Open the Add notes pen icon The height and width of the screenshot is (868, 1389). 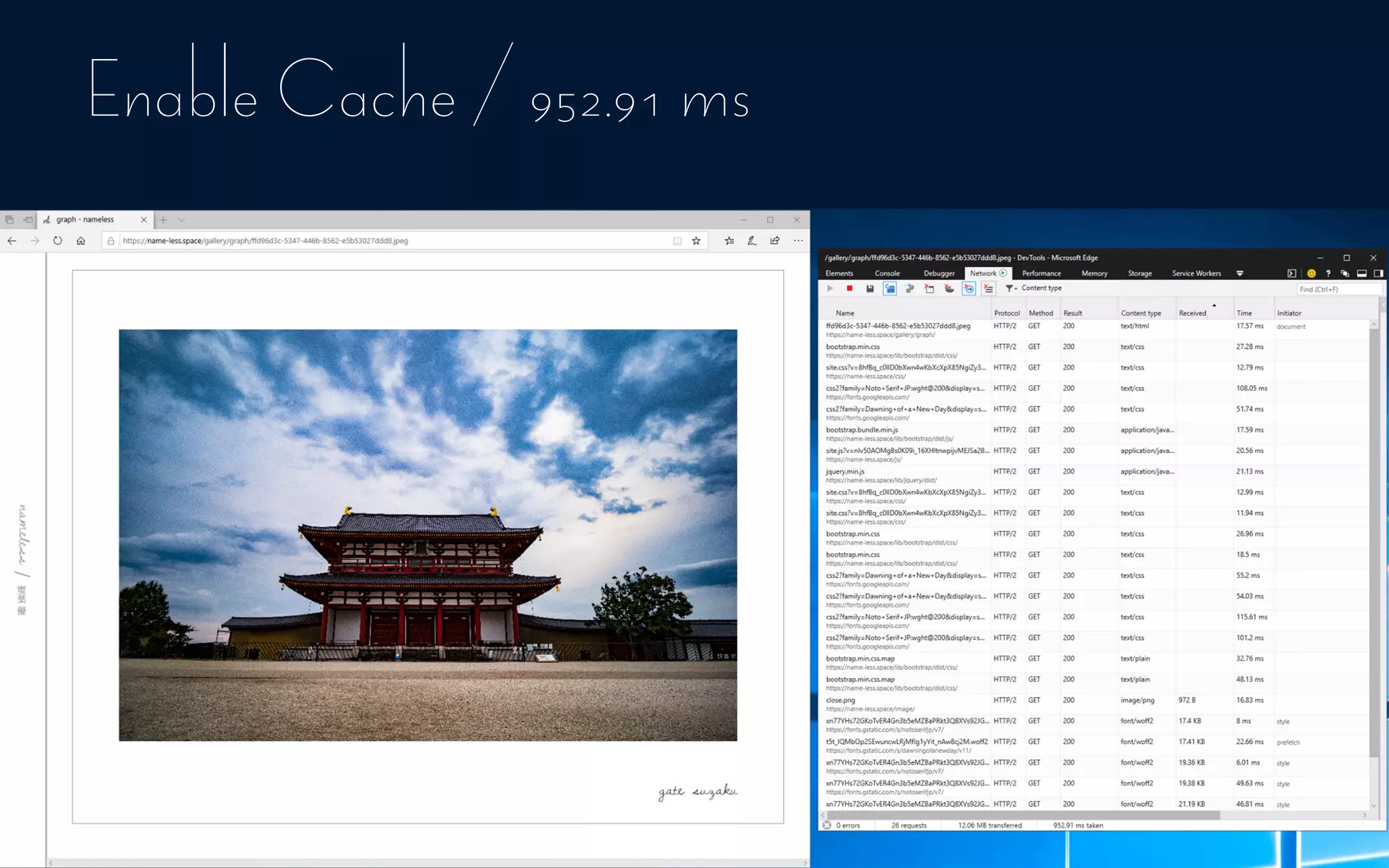point(752,241)
